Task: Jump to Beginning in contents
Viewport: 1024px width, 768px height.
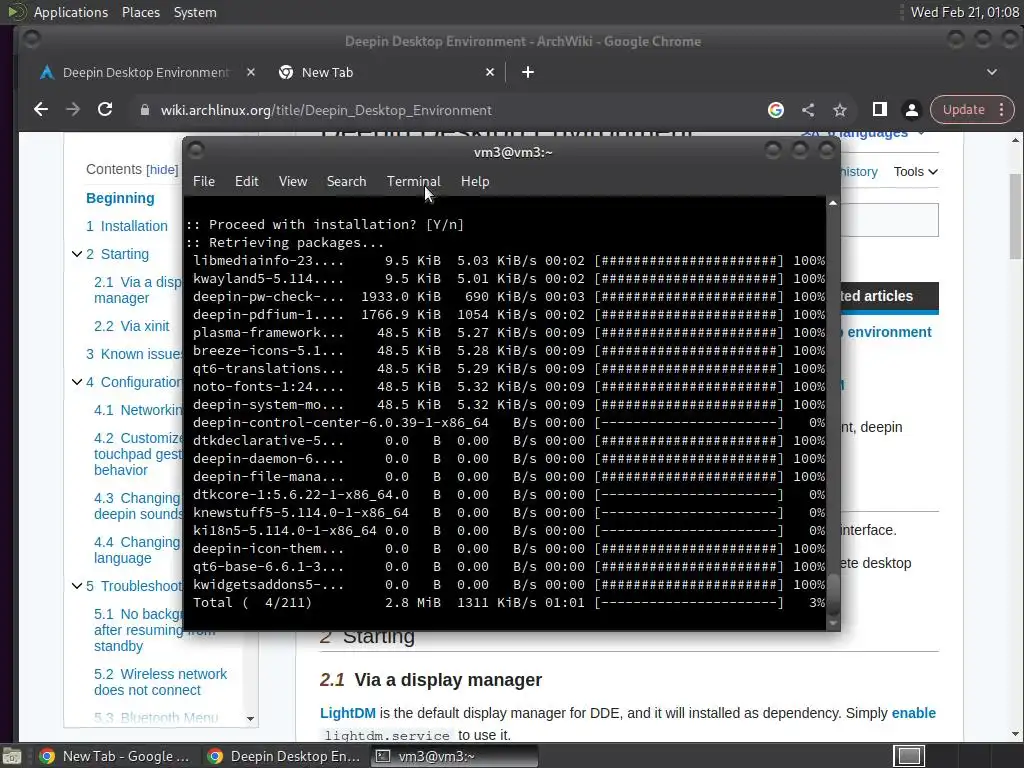Action: [x=120, y=198]
